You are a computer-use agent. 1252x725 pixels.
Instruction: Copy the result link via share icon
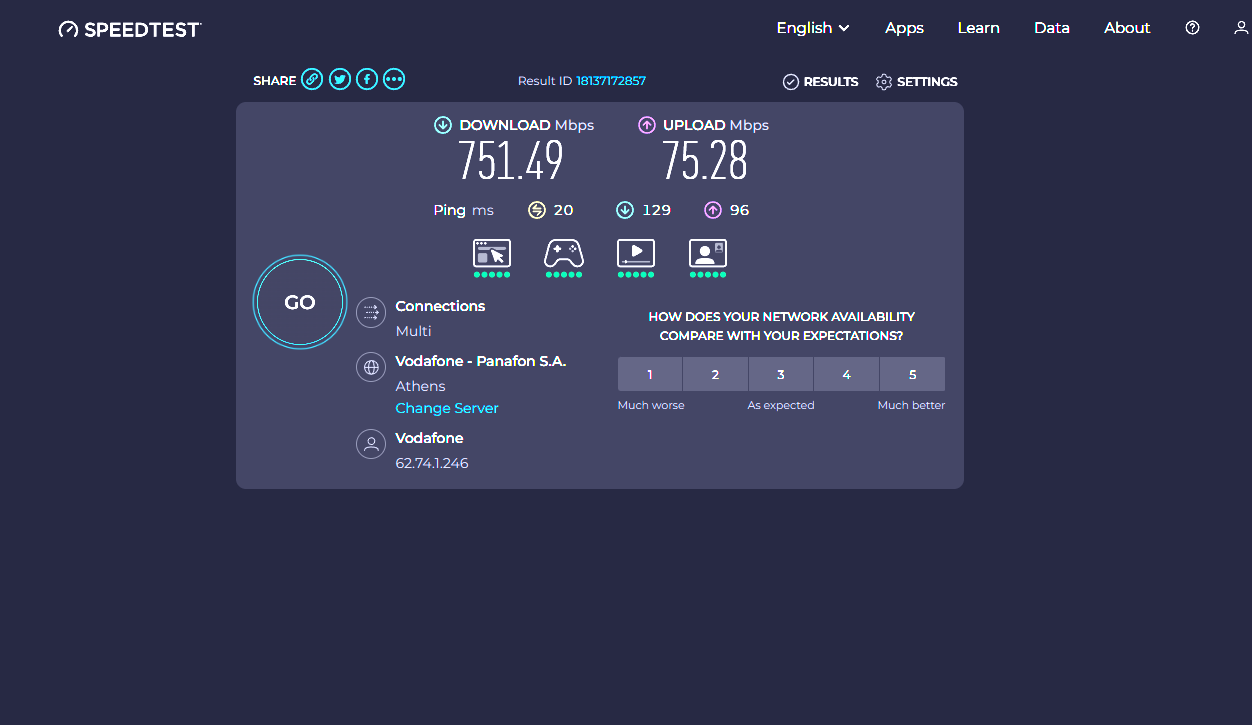312,80
